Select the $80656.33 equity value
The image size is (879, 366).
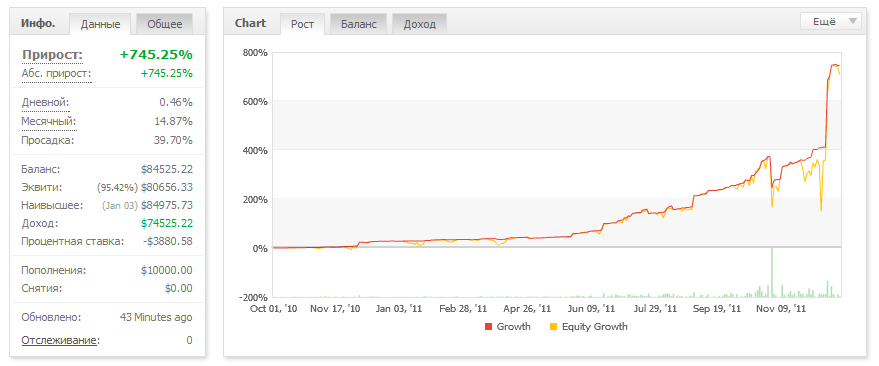pyautogui.click(x=166, y=187)
